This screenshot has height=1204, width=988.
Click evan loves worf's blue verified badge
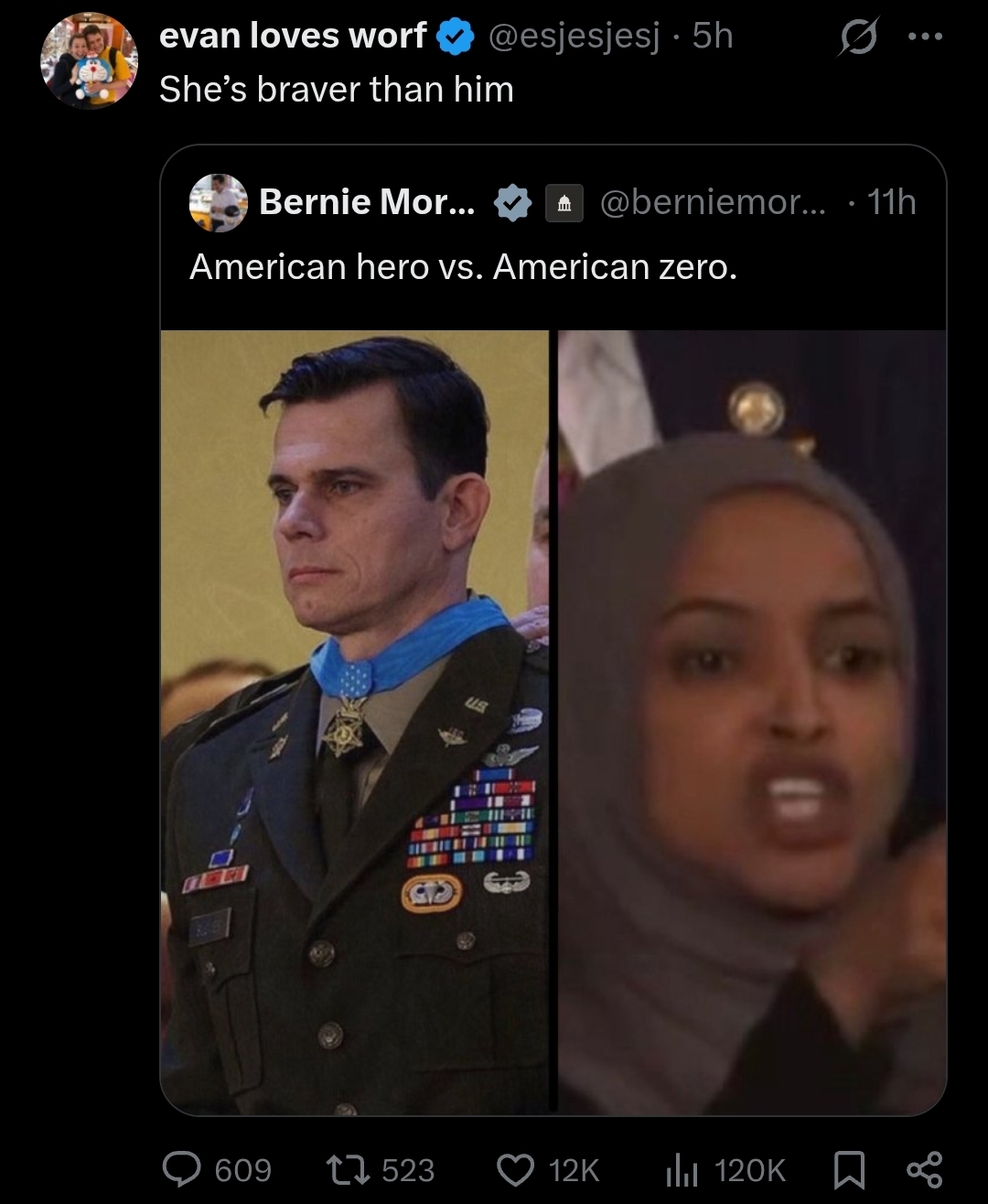pos(455,36)
